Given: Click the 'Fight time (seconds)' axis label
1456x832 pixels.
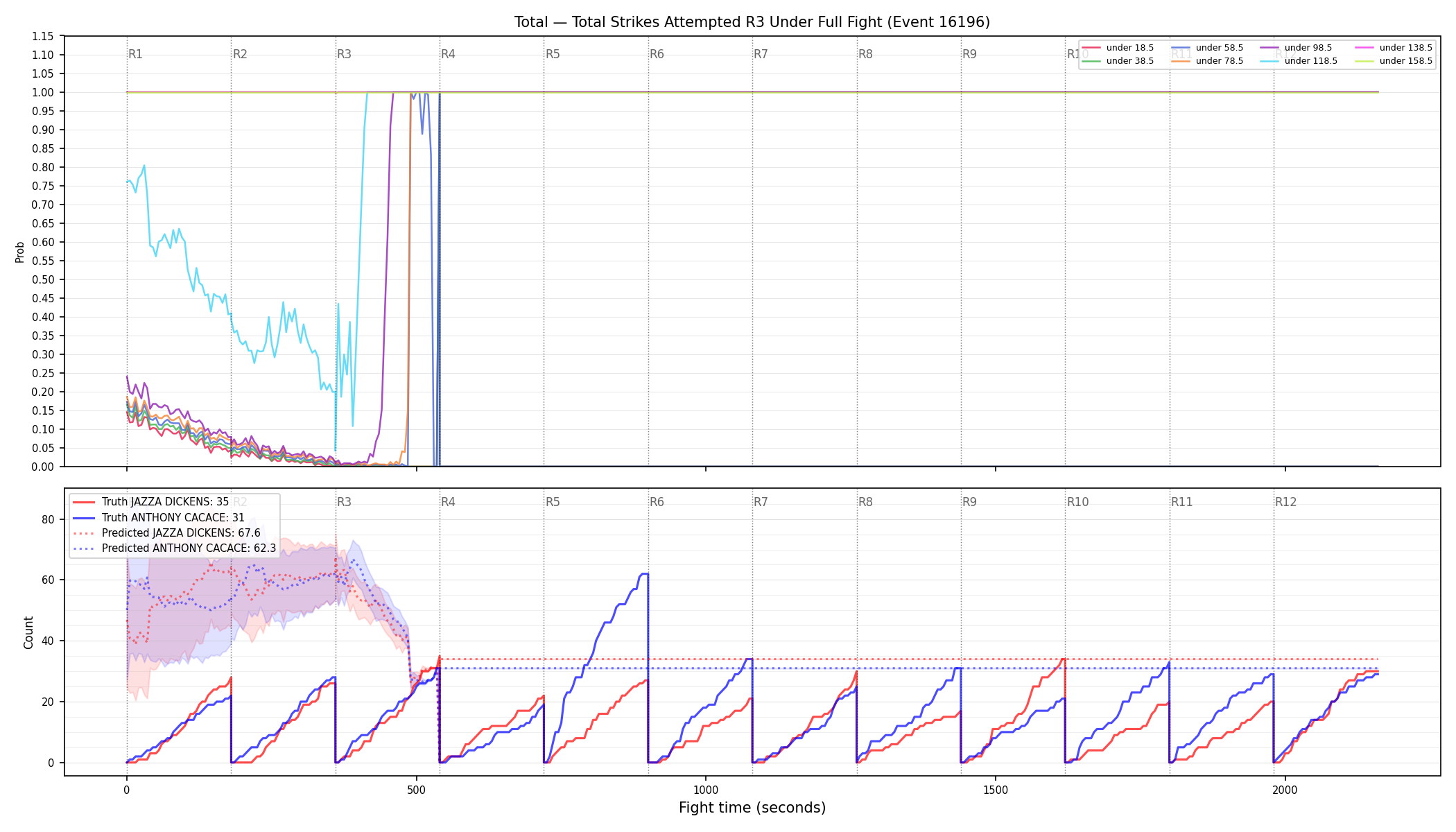Looking at the screenshot, I should point(752,808).
